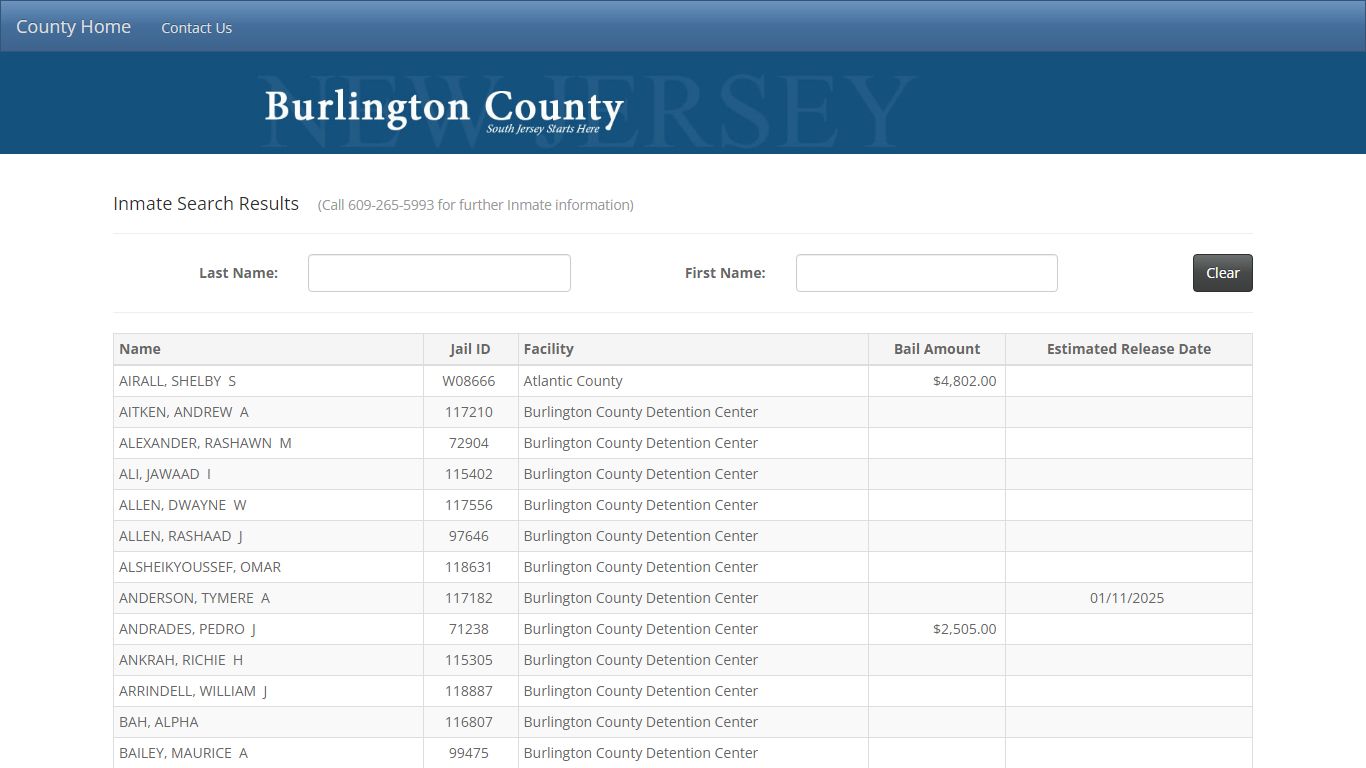
Task: Click the Inmate Search Results heading
Action: [x=206, y=204]
